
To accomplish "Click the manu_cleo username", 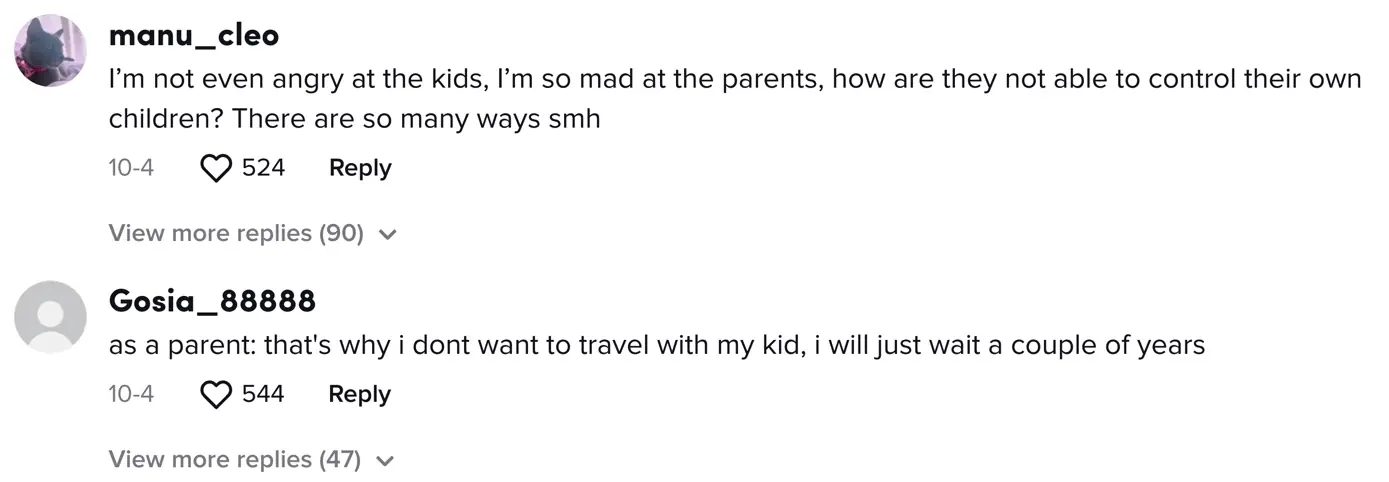I will (193, 36).
